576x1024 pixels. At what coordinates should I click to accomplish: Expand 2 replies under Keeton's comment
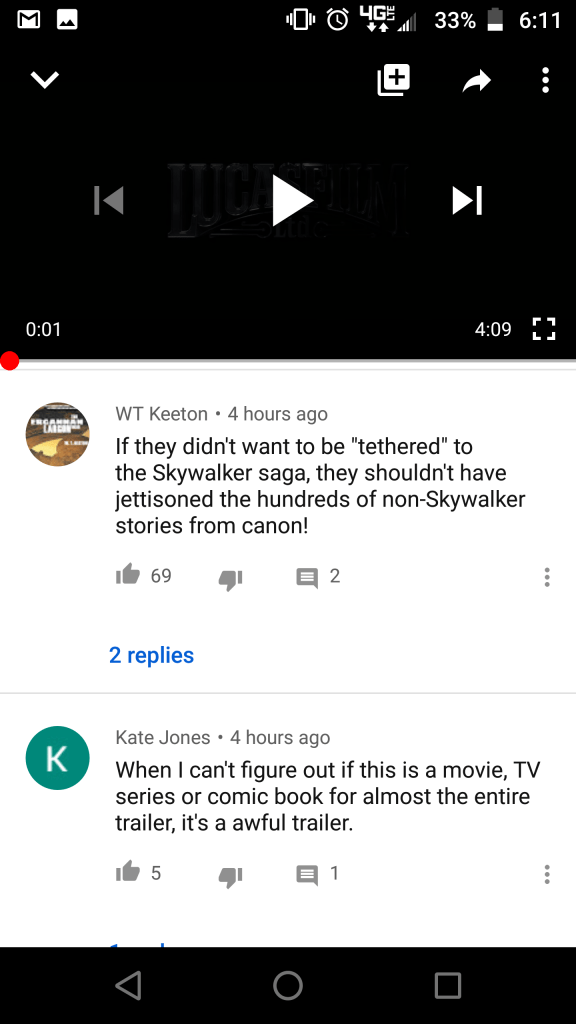coord(152,655)
